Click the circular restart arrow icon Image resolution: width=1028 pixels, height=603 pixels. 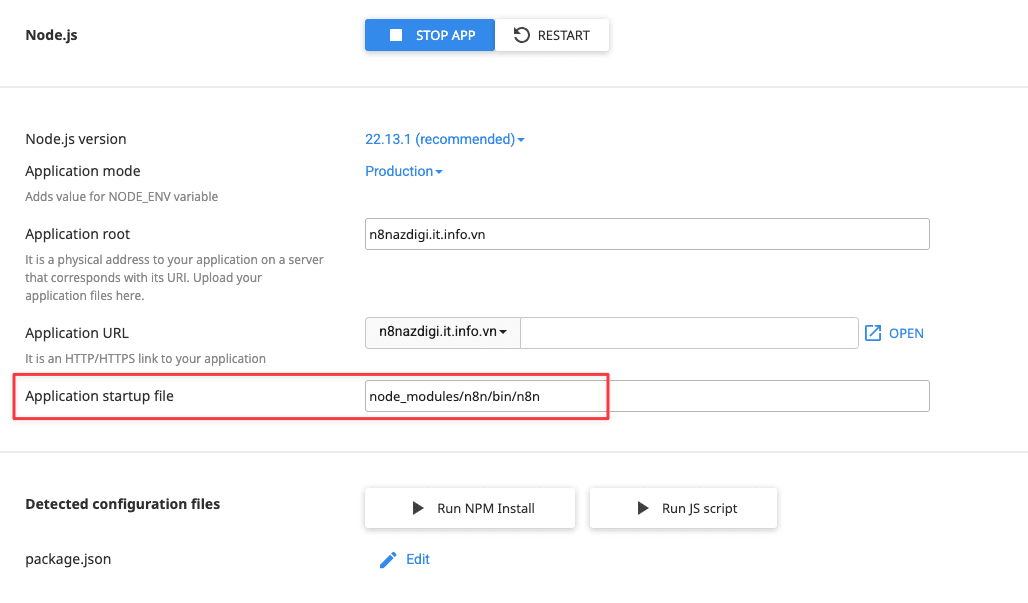[x=521, y=34]
